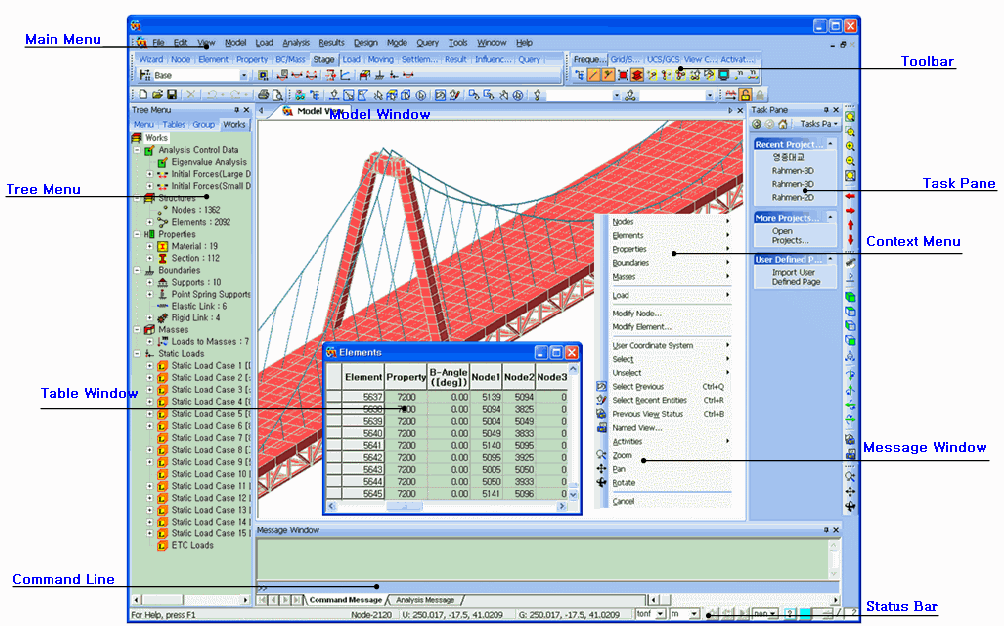The height and width of the screenshot is (626, 1004).
Task: Collapse the Recent Projects section
Action: 828,144
